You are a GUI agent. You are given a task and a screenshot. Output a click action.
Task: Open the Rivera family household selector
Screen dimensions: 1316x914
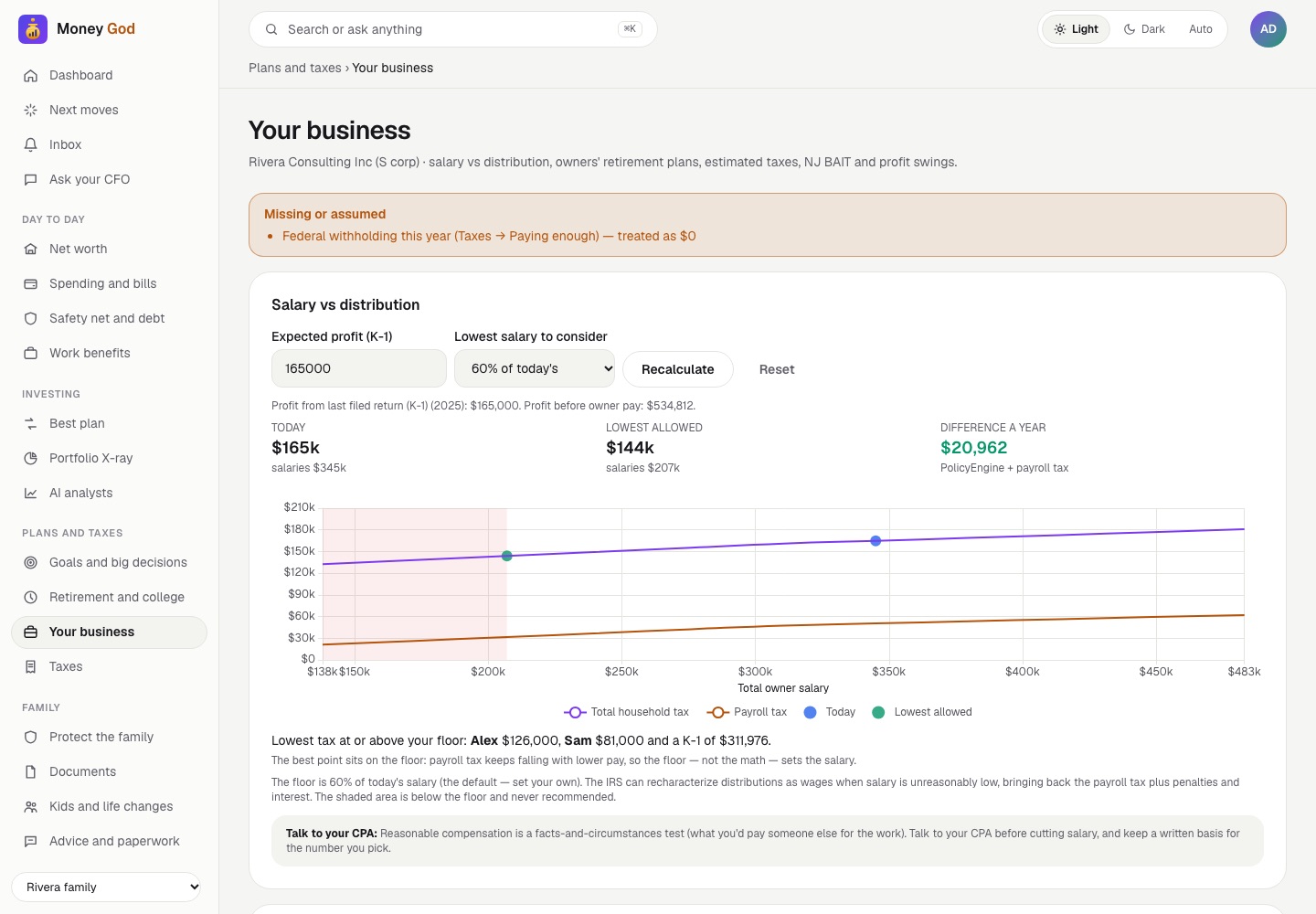pos(106,887)
